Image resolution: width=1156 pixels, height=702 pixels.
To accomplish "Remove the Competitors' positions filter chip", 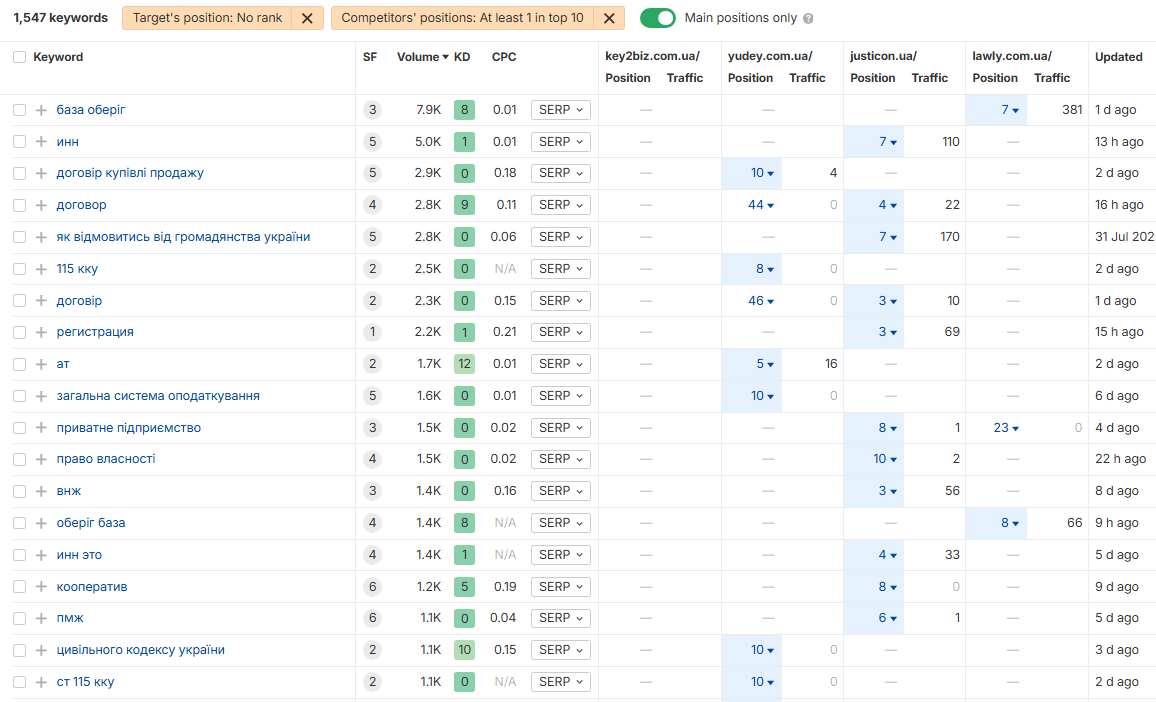I will pyautogui.click(x=609, y=18).
